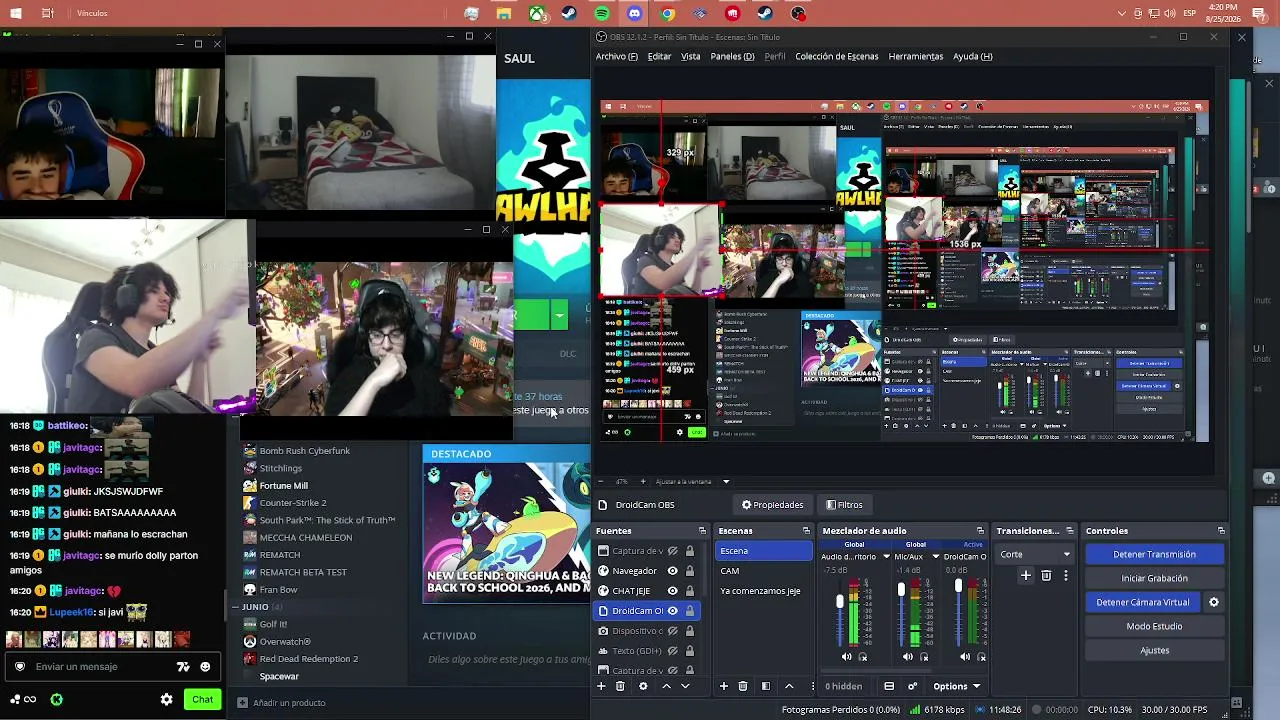Pop out the Controles dock
1280x720 pixels.
click(1221, 531)
